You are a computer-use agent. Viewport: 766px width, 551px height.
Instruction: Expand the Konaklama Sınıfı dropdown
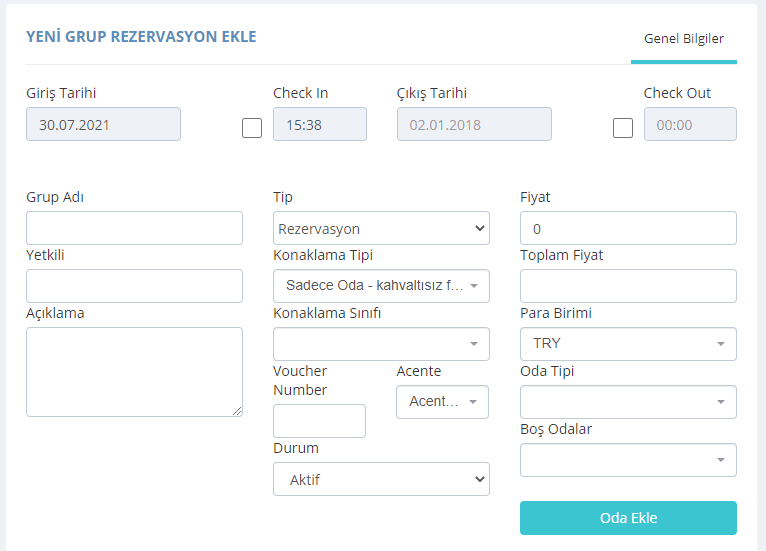tap(382, 344)
